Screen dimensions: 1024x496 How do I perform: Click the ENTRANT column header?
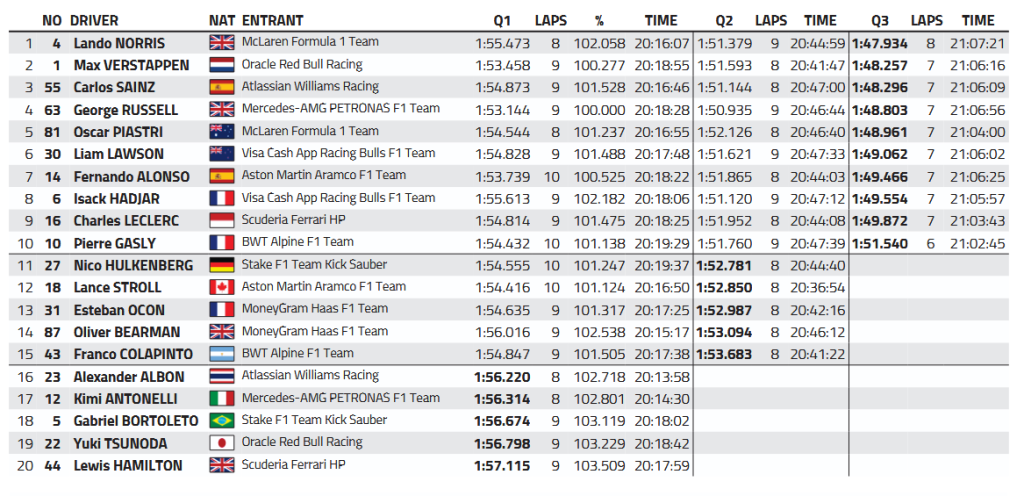click(273, 20)
